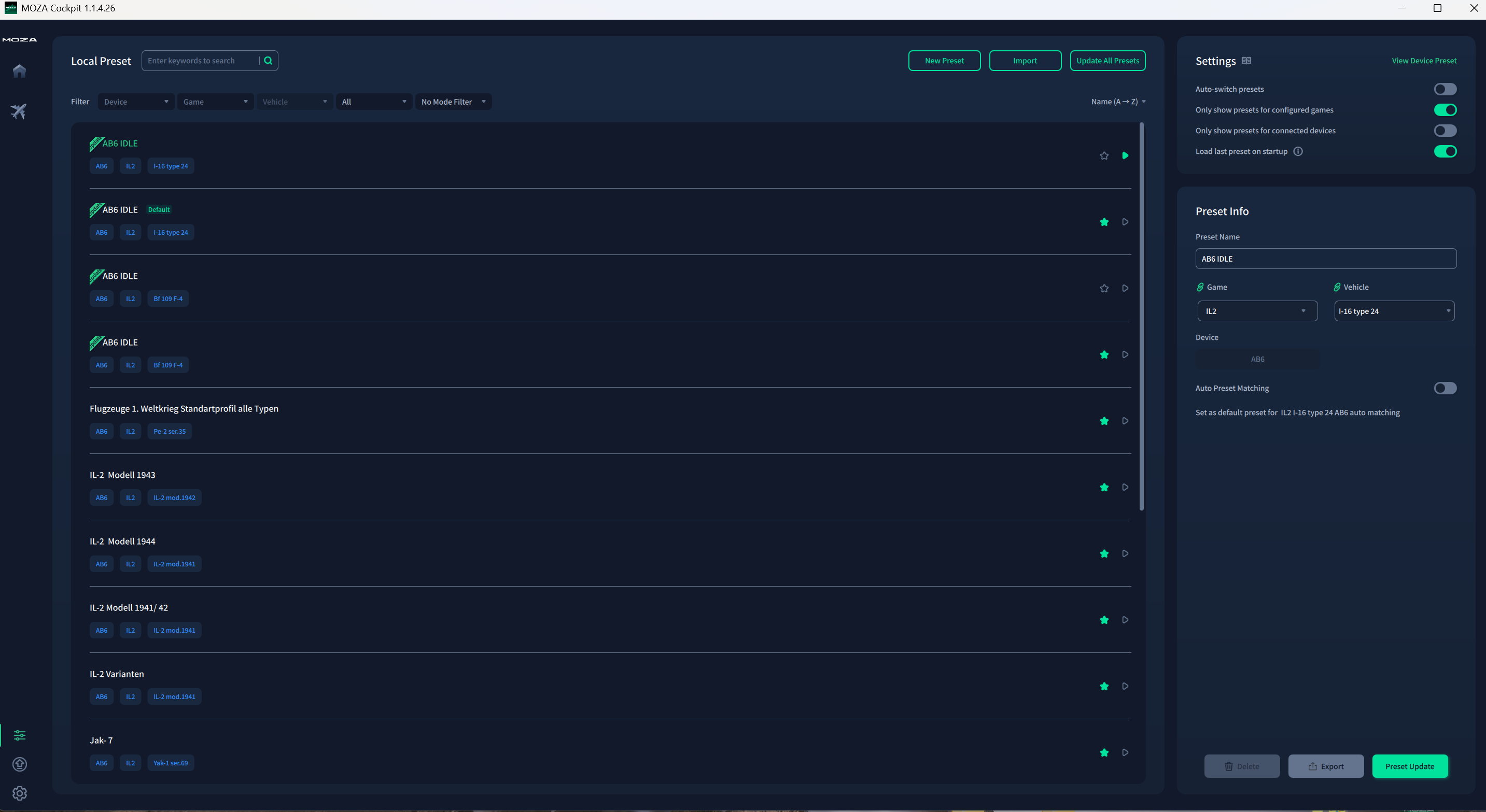Select the IL-2 Varianten preset name
The image size is (1486, 812).
point(117,674)
